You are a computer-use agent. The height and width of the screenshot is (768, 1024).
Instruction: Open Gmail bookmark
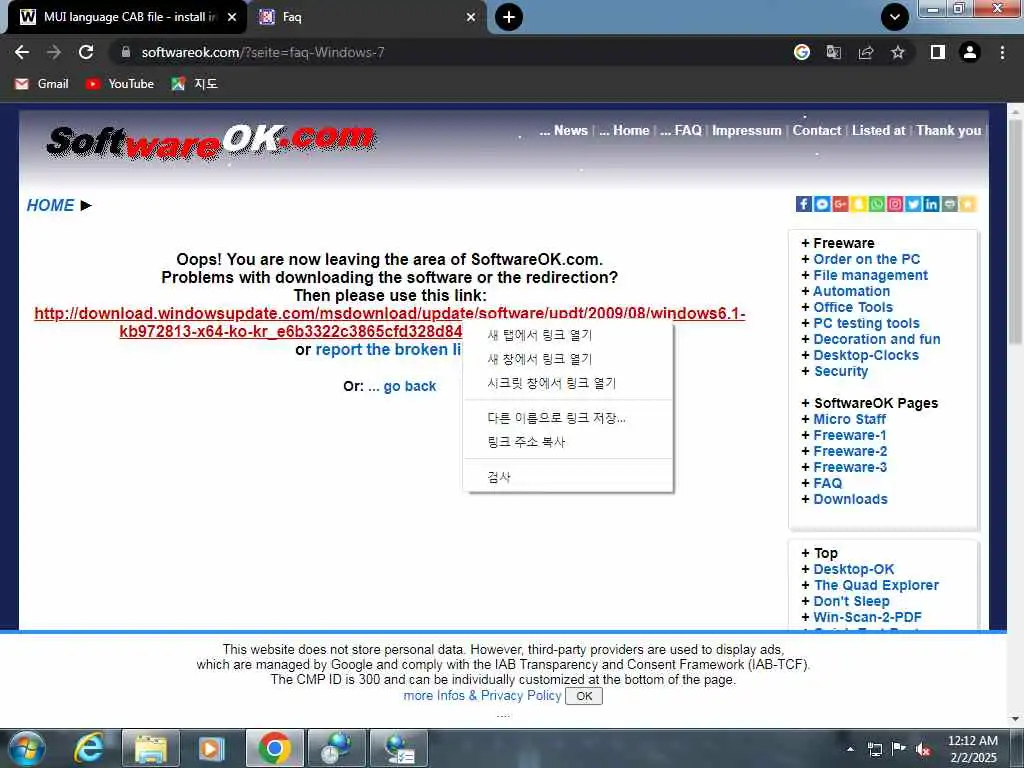point(42,84)
